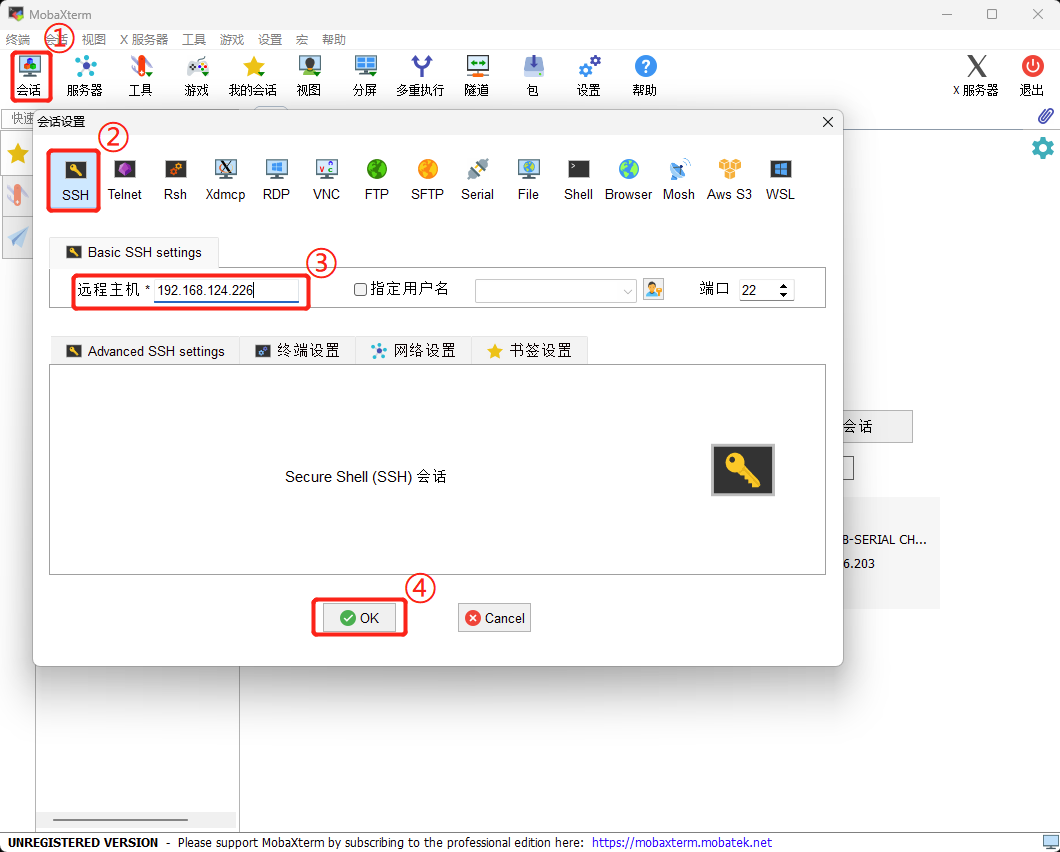This screenshot has height=852, width=1060.
Task: Enable the 指定用户名 checkbox
Action: (x=361, y=290)
